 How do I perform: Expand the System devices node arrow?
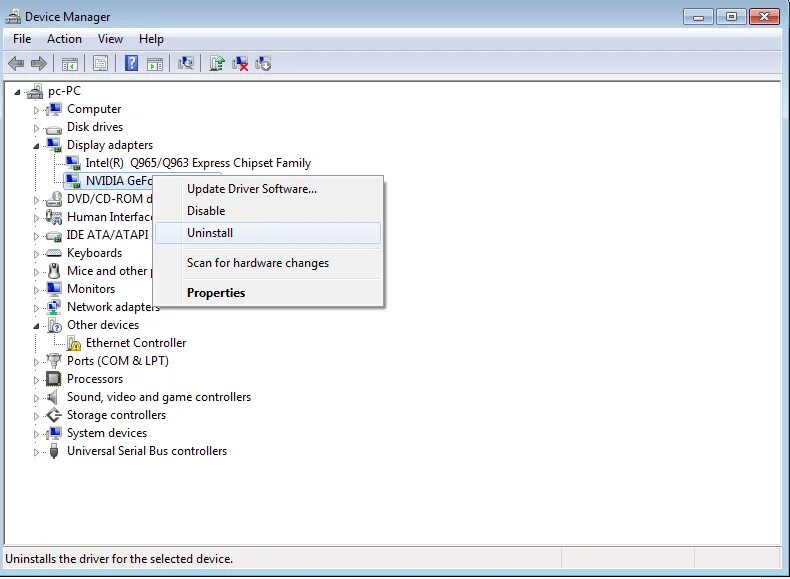click(x=36, y=434)
